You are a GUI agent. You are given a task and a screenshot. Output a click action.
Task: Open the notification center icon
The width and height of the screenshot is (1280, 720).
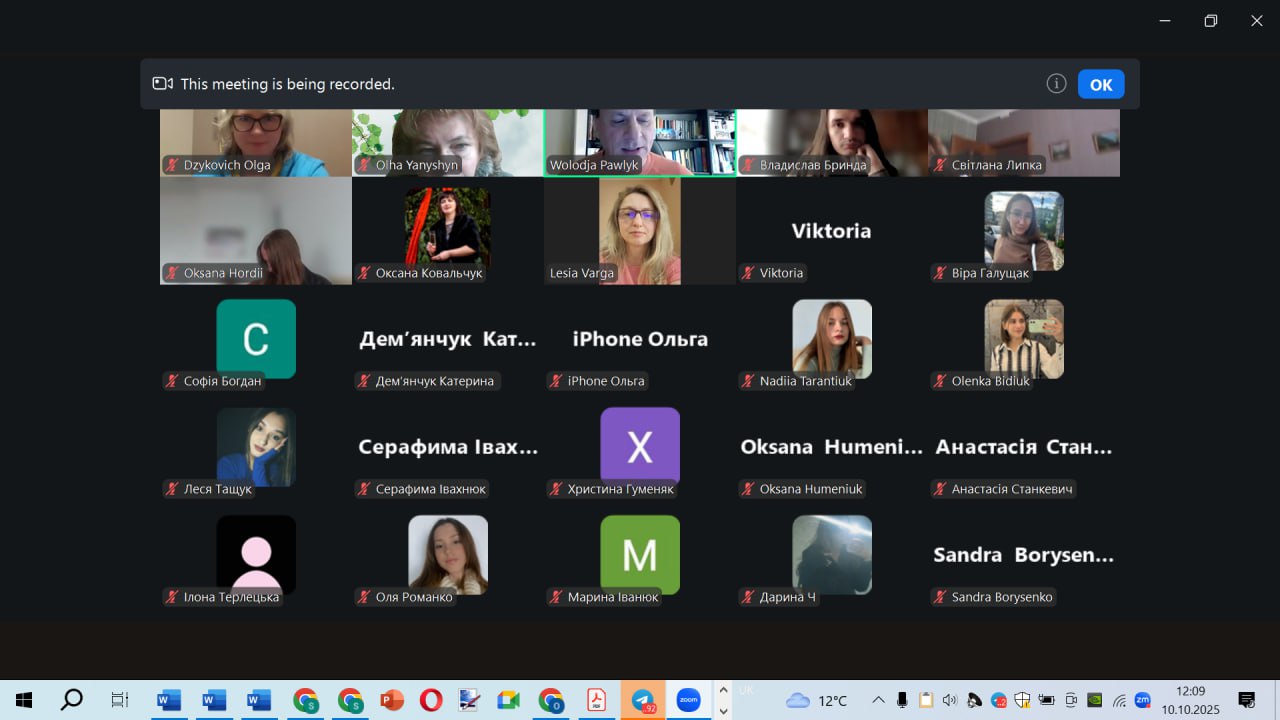tap(1247, 700)
